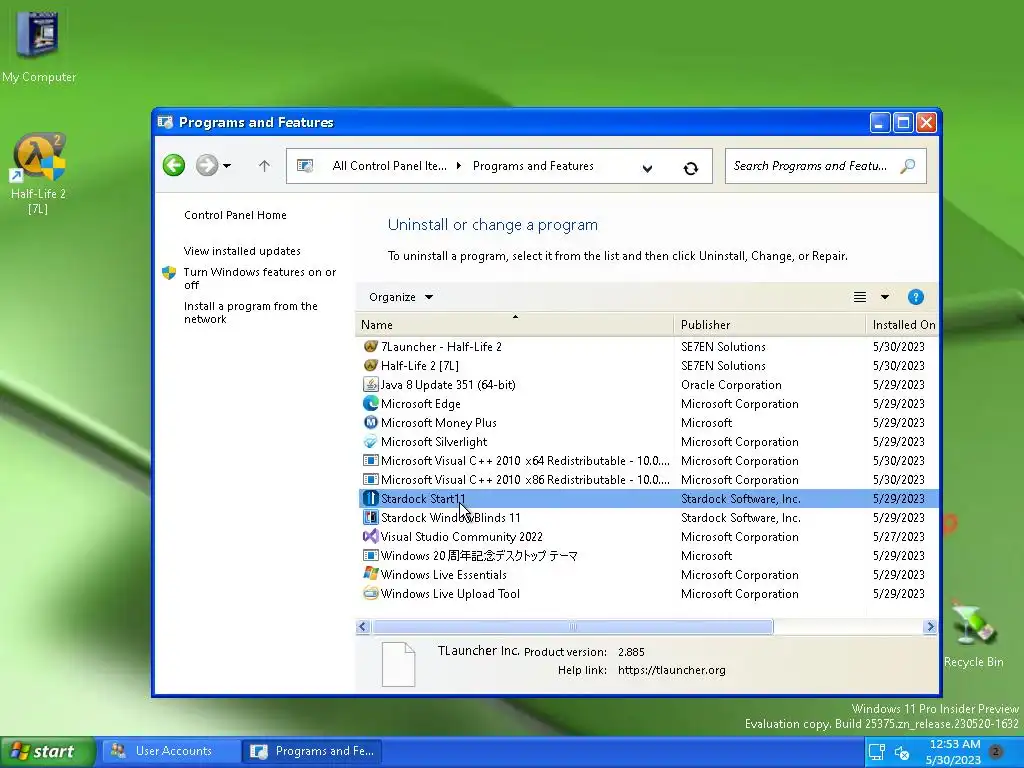Switch to Programs and Features taskbar button

(312, 751)
